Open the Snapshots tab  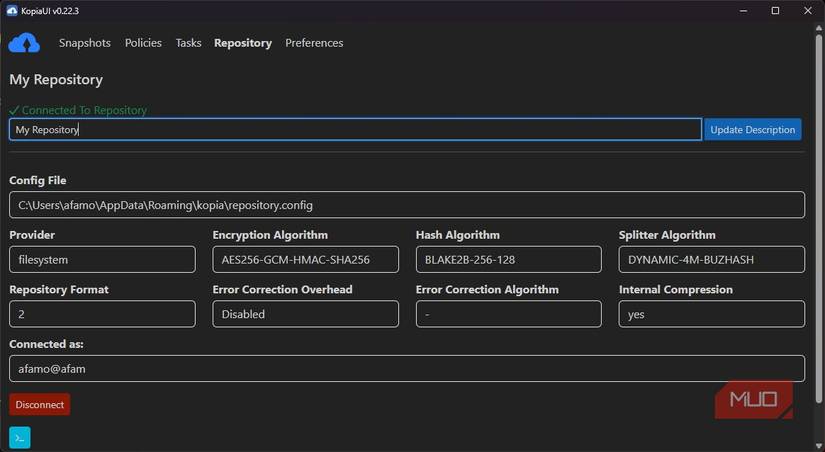click(x=84, y=43)
